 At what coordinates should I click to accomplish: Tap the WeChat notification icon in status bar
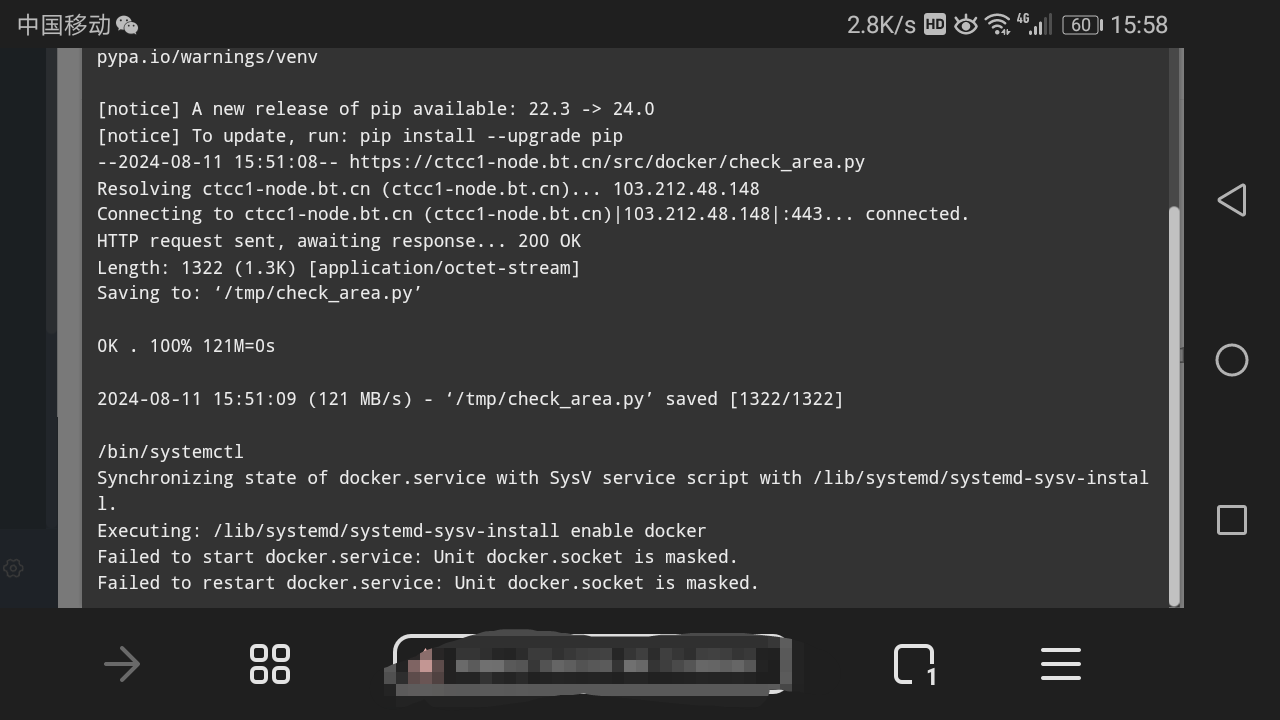pyautogui.click(x=127, y=25)
